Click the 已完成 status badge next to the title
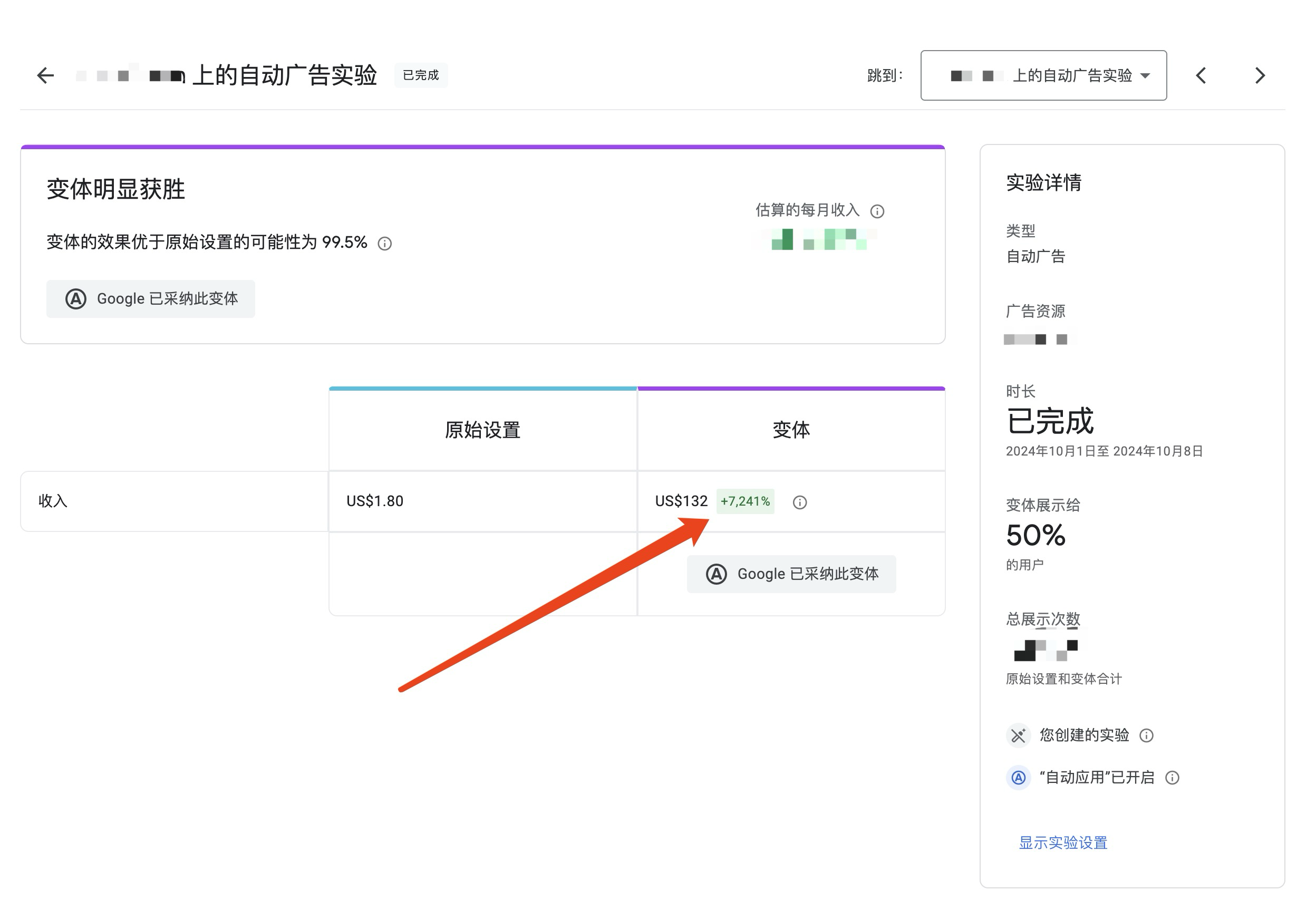Viewport: 1316px width, 910px height. pos(421,75)
